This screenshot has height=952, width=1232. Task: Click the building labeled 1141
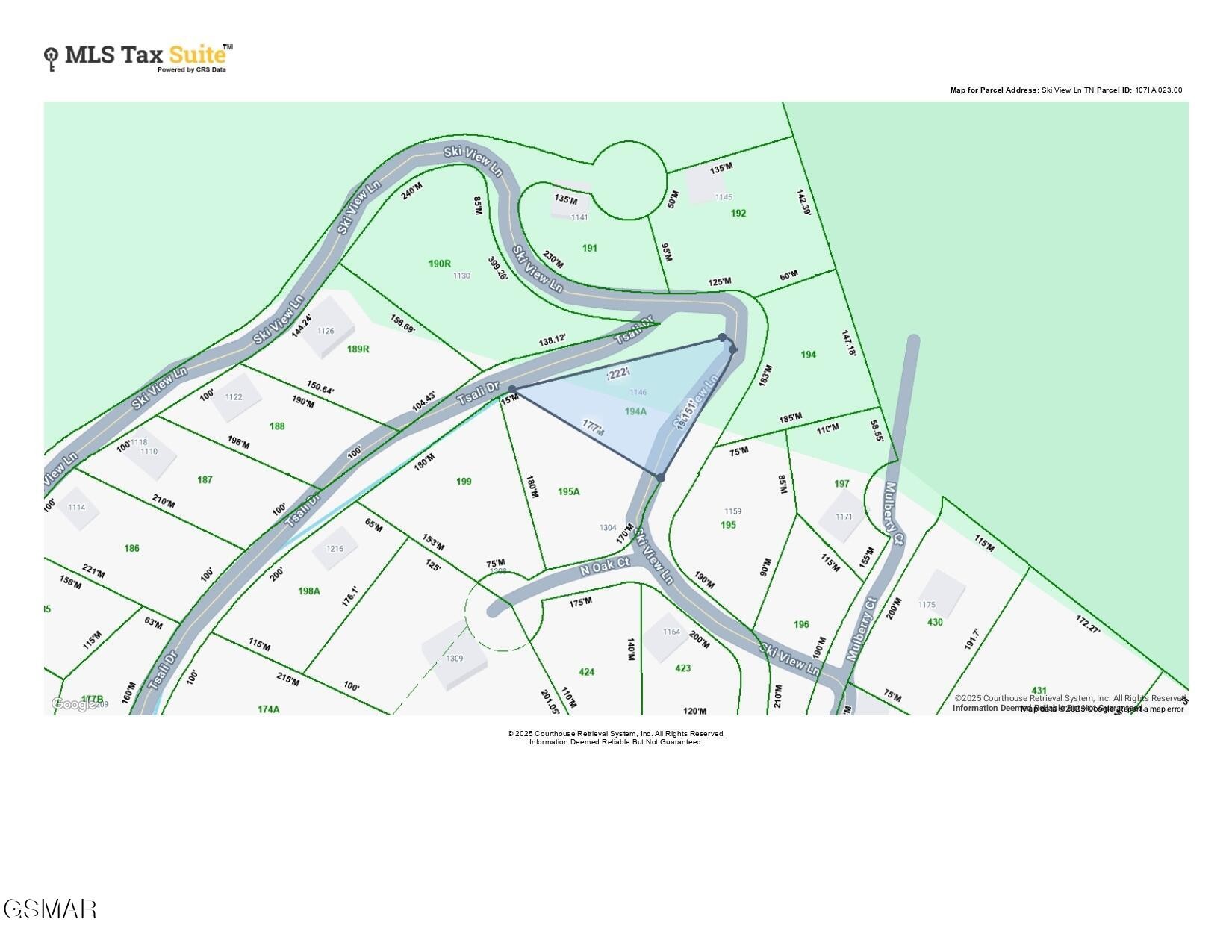(571, 200)
